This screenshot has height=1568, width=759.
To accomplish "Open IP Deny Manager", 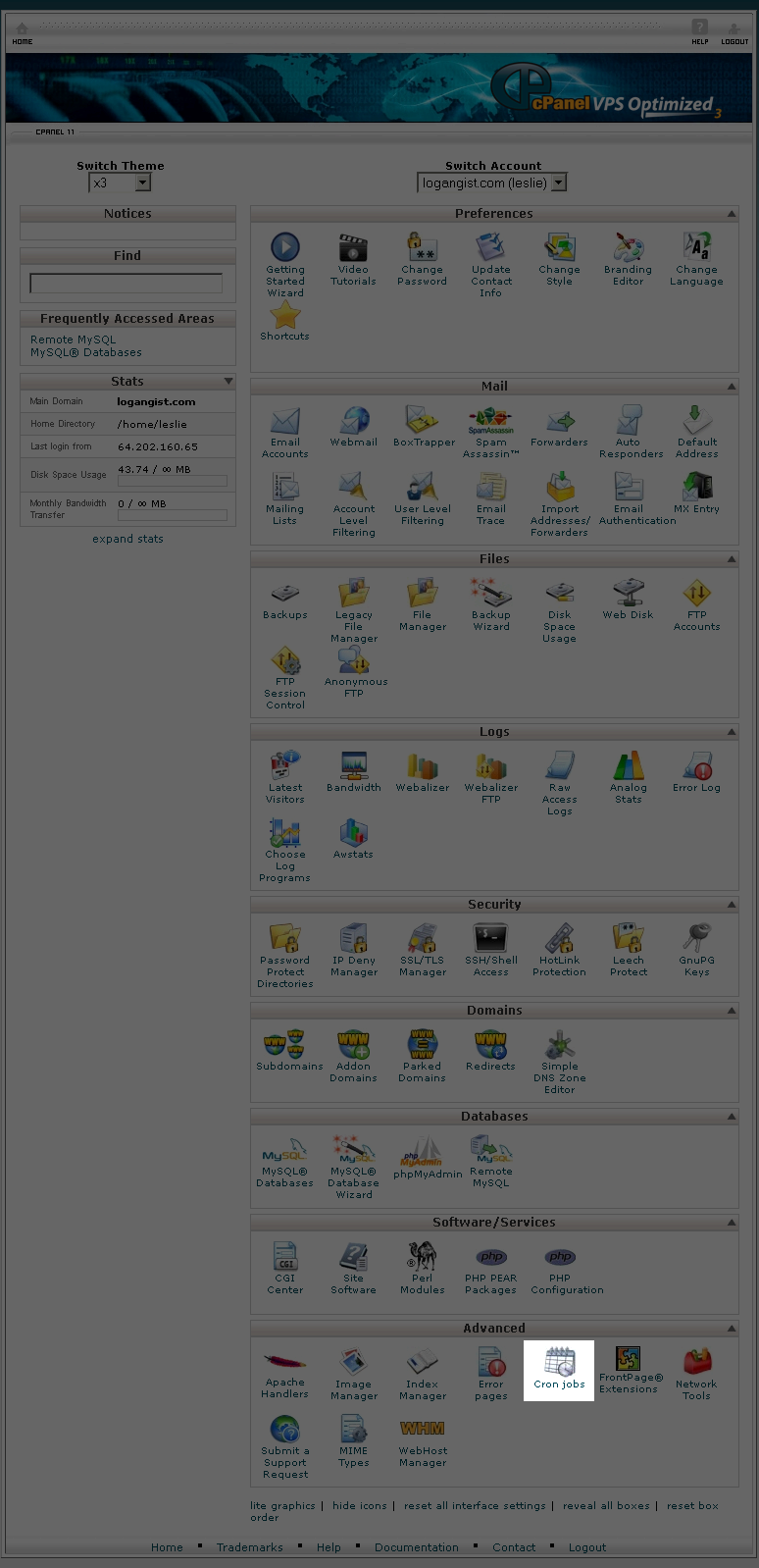I will [x=353, y=950].
